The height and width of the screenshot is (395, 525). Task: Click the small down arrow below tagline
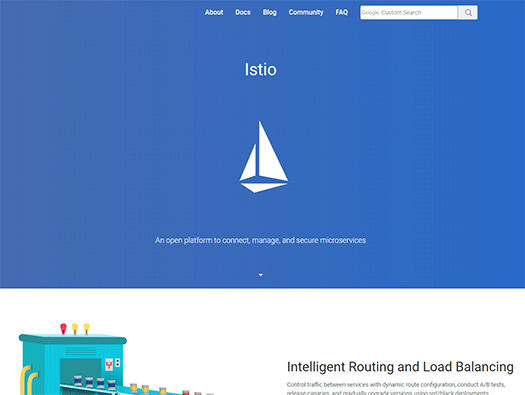(x=260, y=275)
